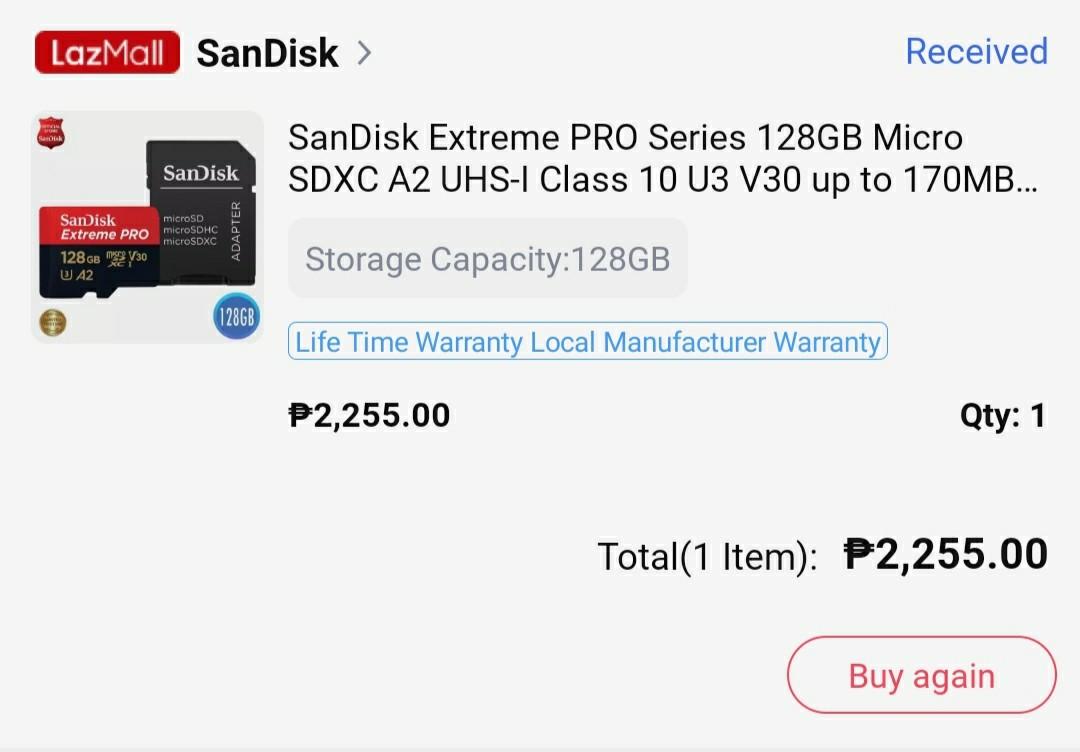The height and width of the screenshot is (752, 1080).
Task: Click the gold authenticity seal on product image
Action: tap(52, 323)
